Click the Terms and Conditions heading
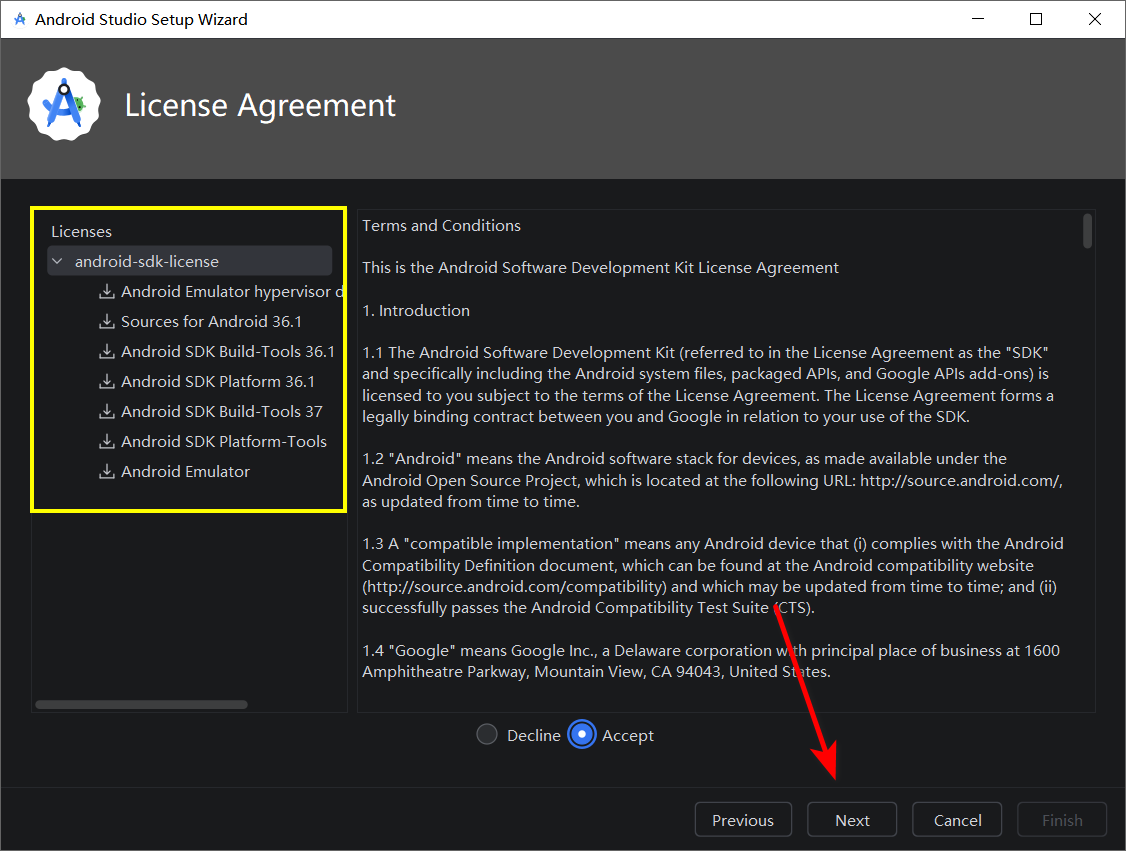1126x851 pixels. click(x=441, y=225)
